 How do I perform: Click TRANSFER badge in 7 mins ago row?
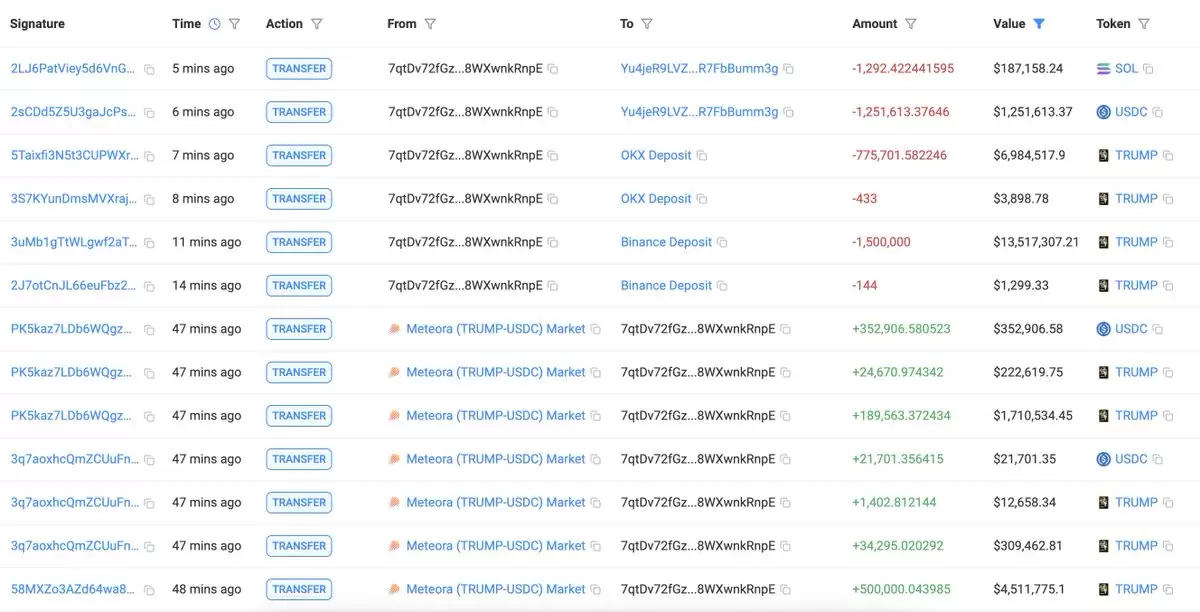(299, 155)
